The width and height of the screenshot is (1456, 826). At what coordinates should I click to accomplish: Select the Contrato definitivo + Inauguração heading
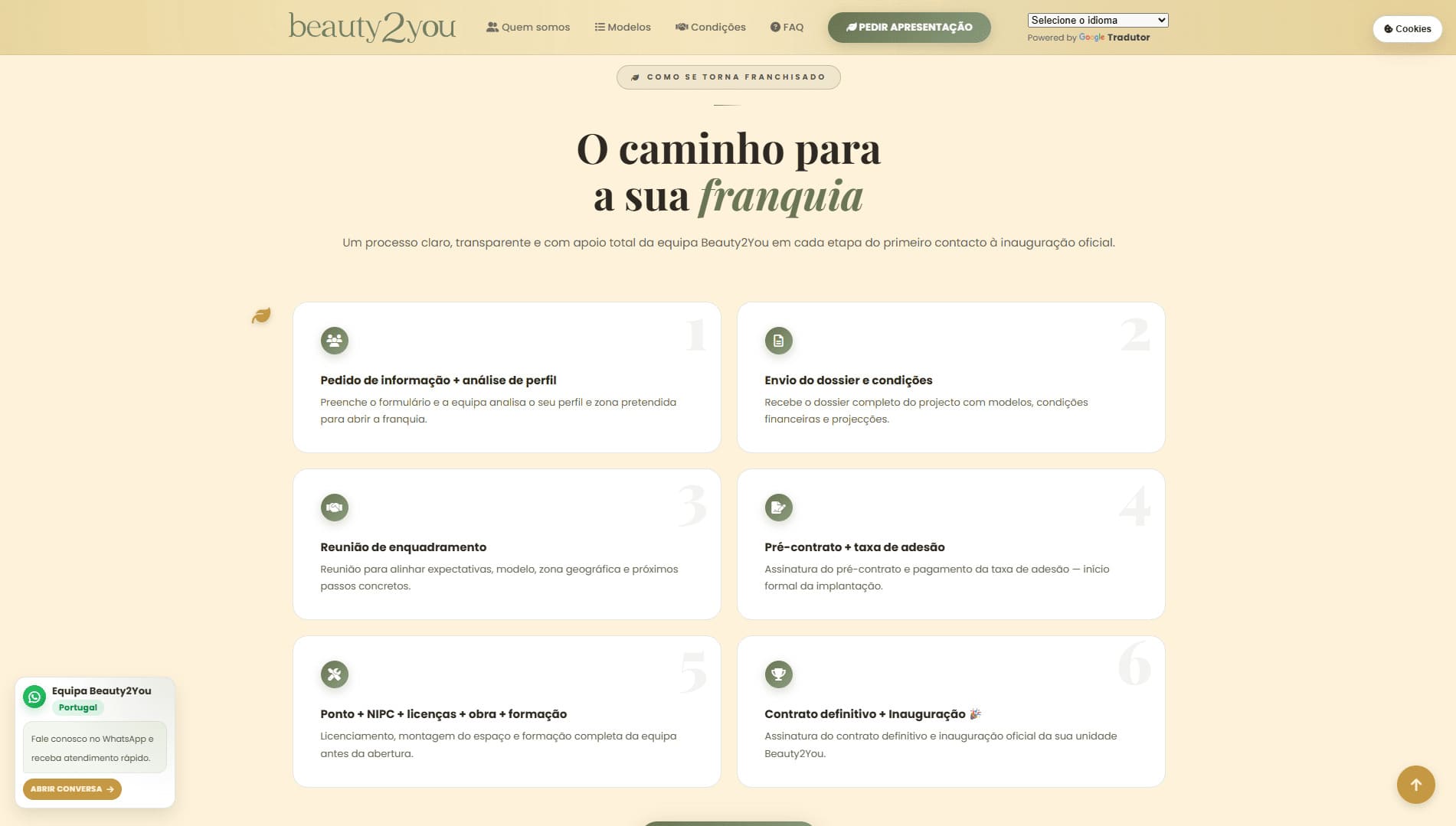(865, 714)
